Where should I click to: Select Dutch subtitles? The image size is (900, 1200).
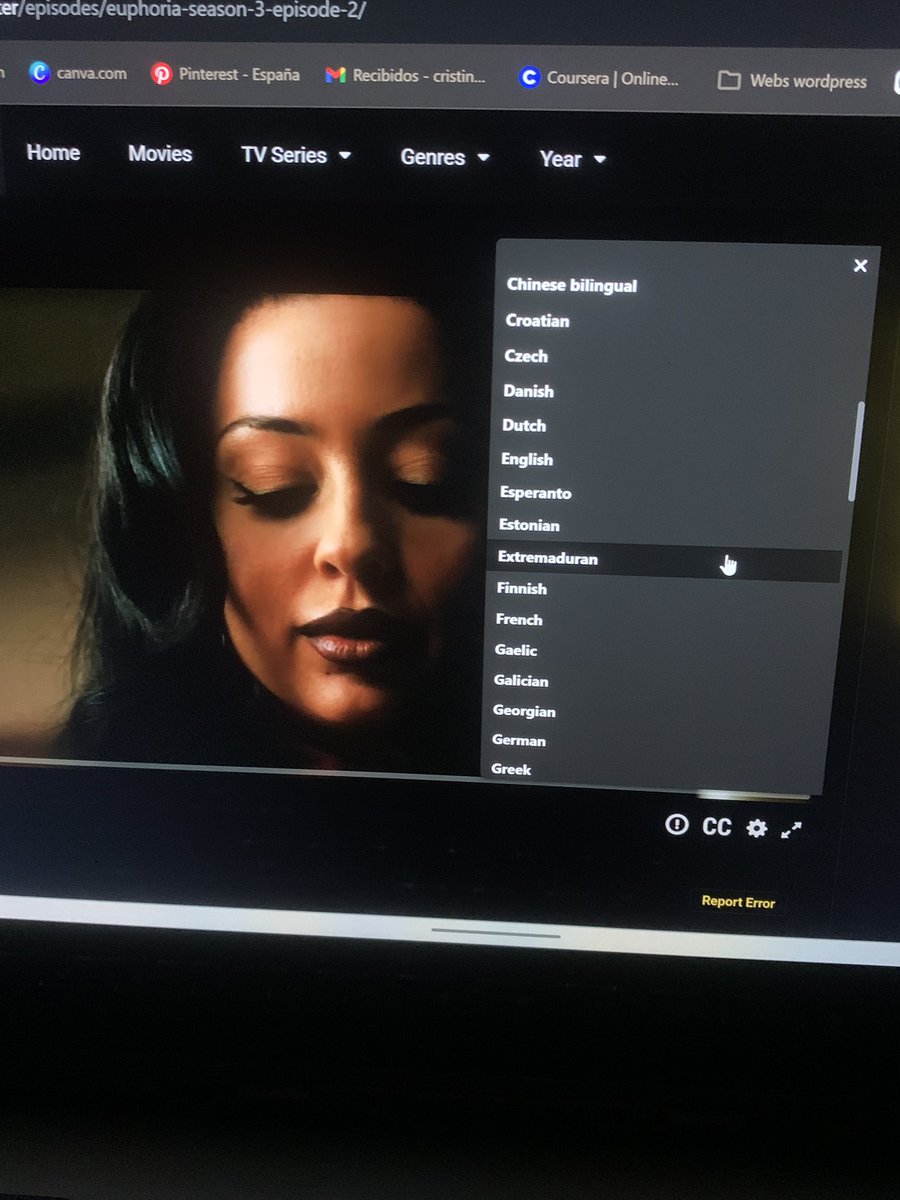pyautogui.click(x=524, y=425)
